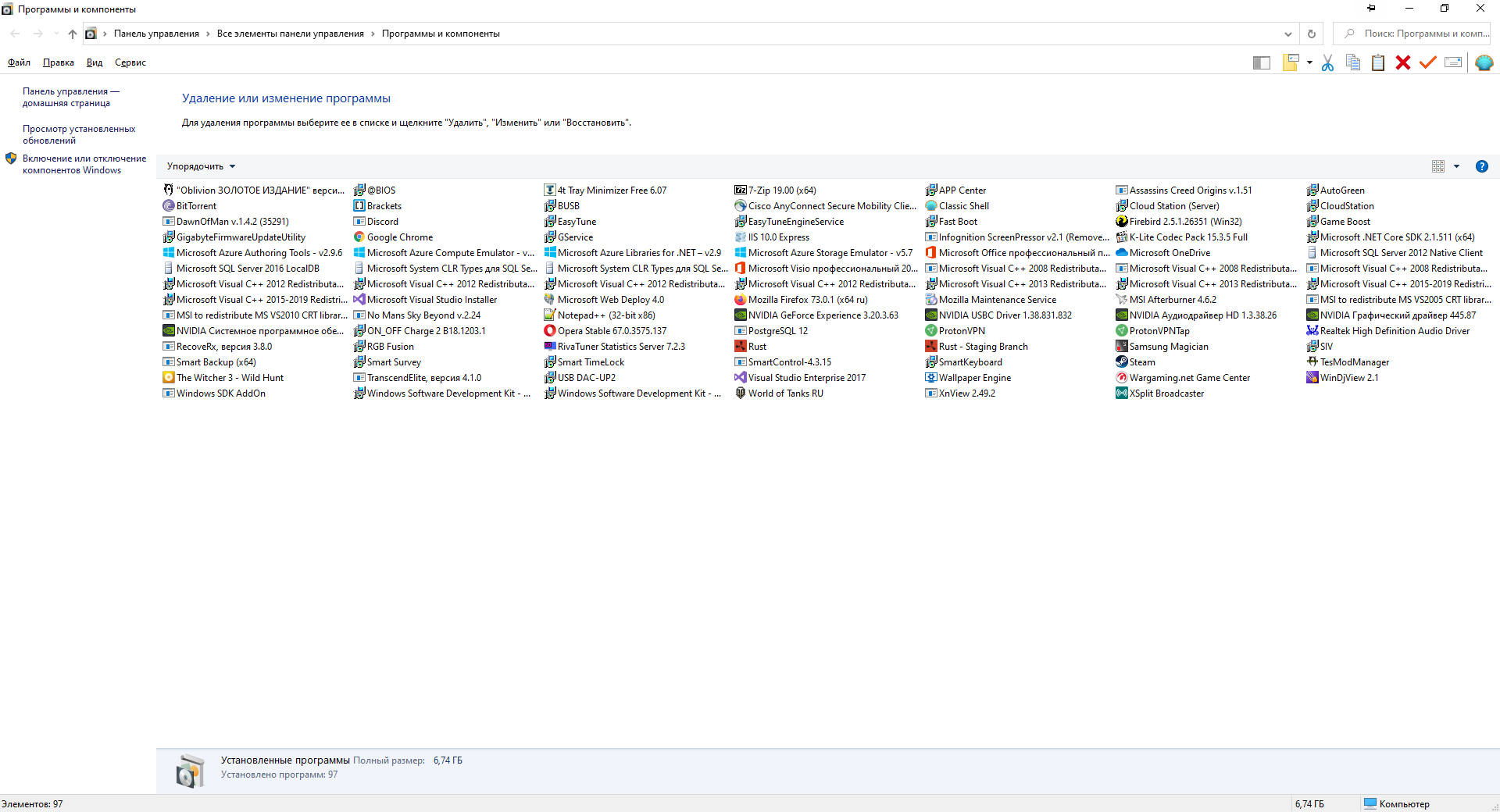
Task: Select Microsoft SQL Server 2016 LocalDB entry
Action: click(241, 269)
